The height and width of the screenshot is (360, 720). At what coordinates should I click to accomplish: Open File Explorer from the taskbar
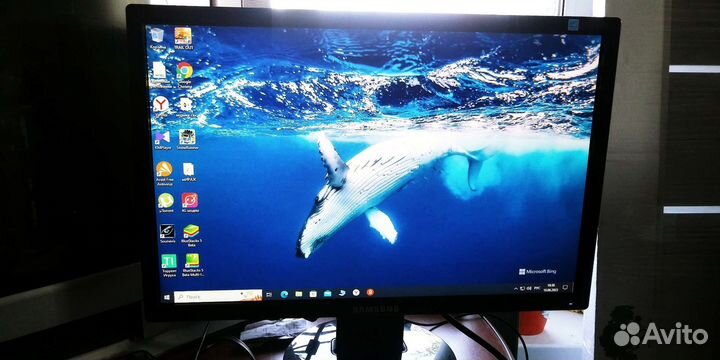click(x=298, y=294)
